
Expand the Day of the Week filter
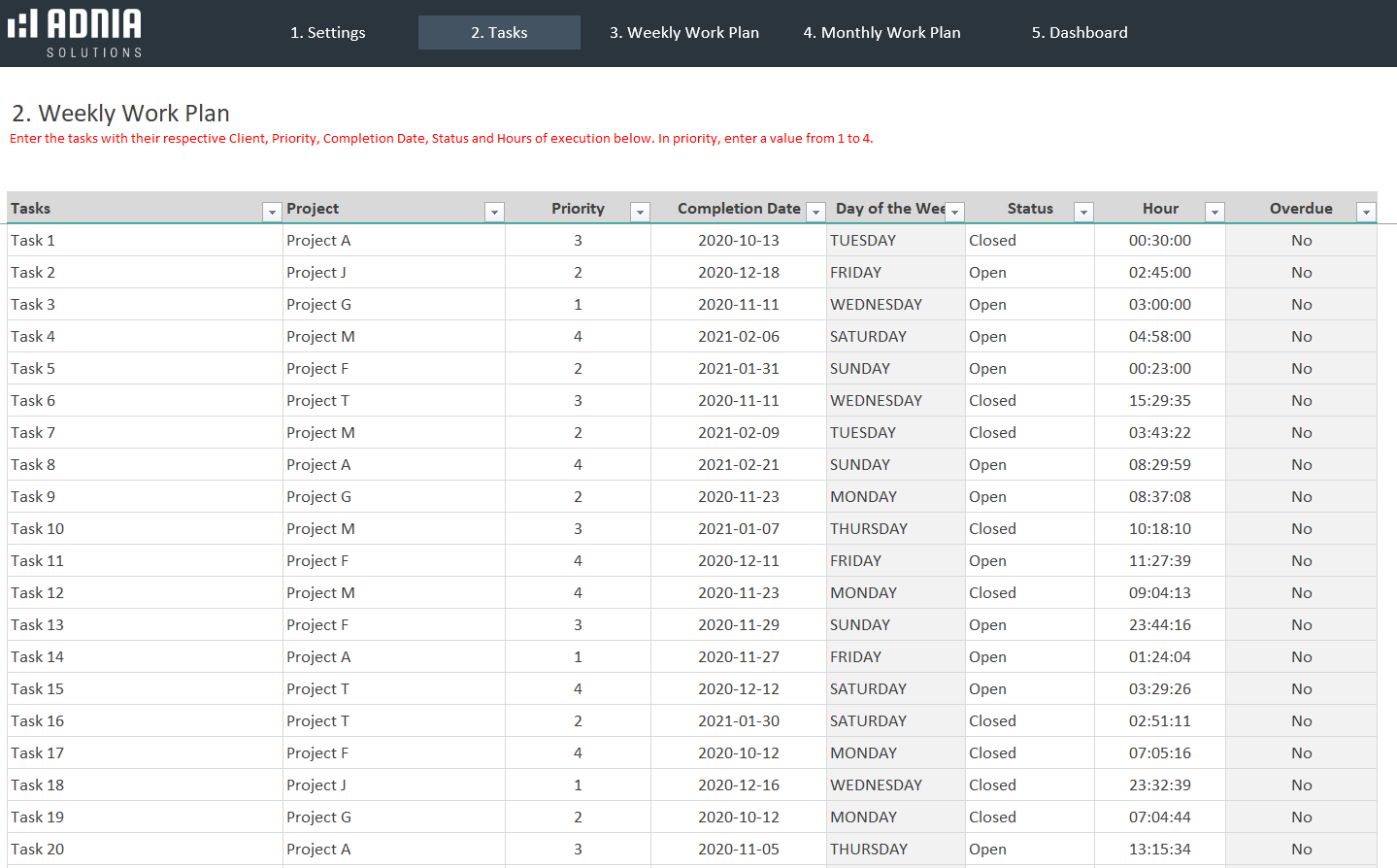coord(955,213)
